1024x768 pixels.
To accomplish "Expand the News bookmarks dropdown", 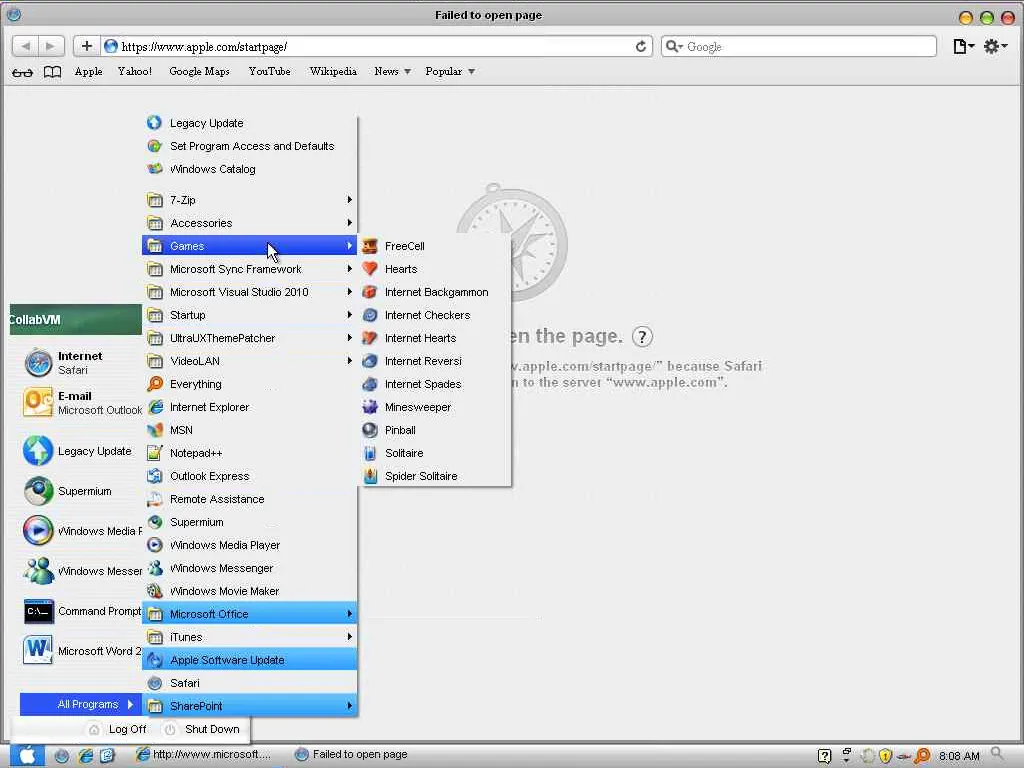I will [392, 71].
